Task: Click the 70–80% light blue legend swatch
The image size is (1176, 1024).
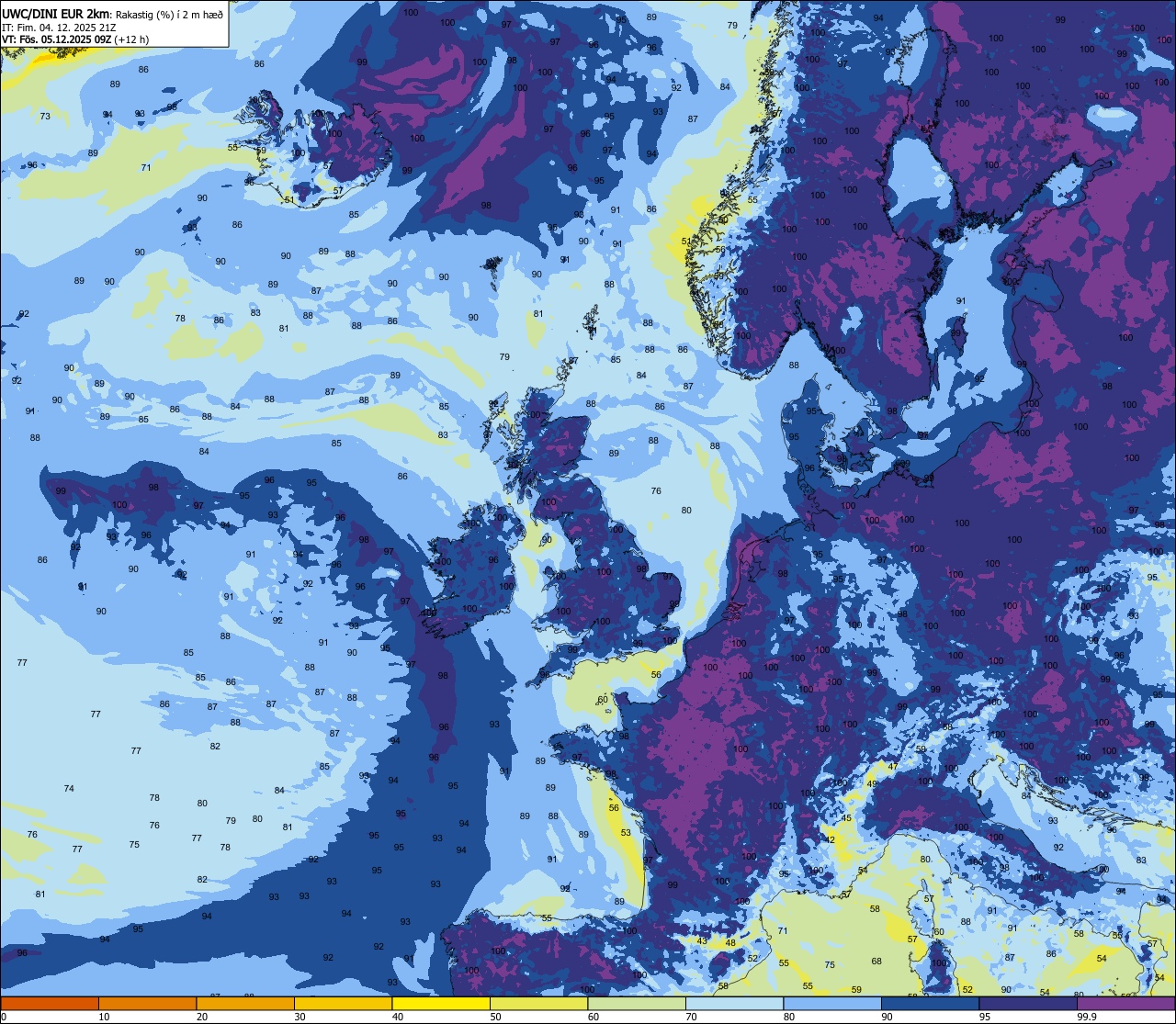Action: pyautogui.click(x=734, y=1003)
